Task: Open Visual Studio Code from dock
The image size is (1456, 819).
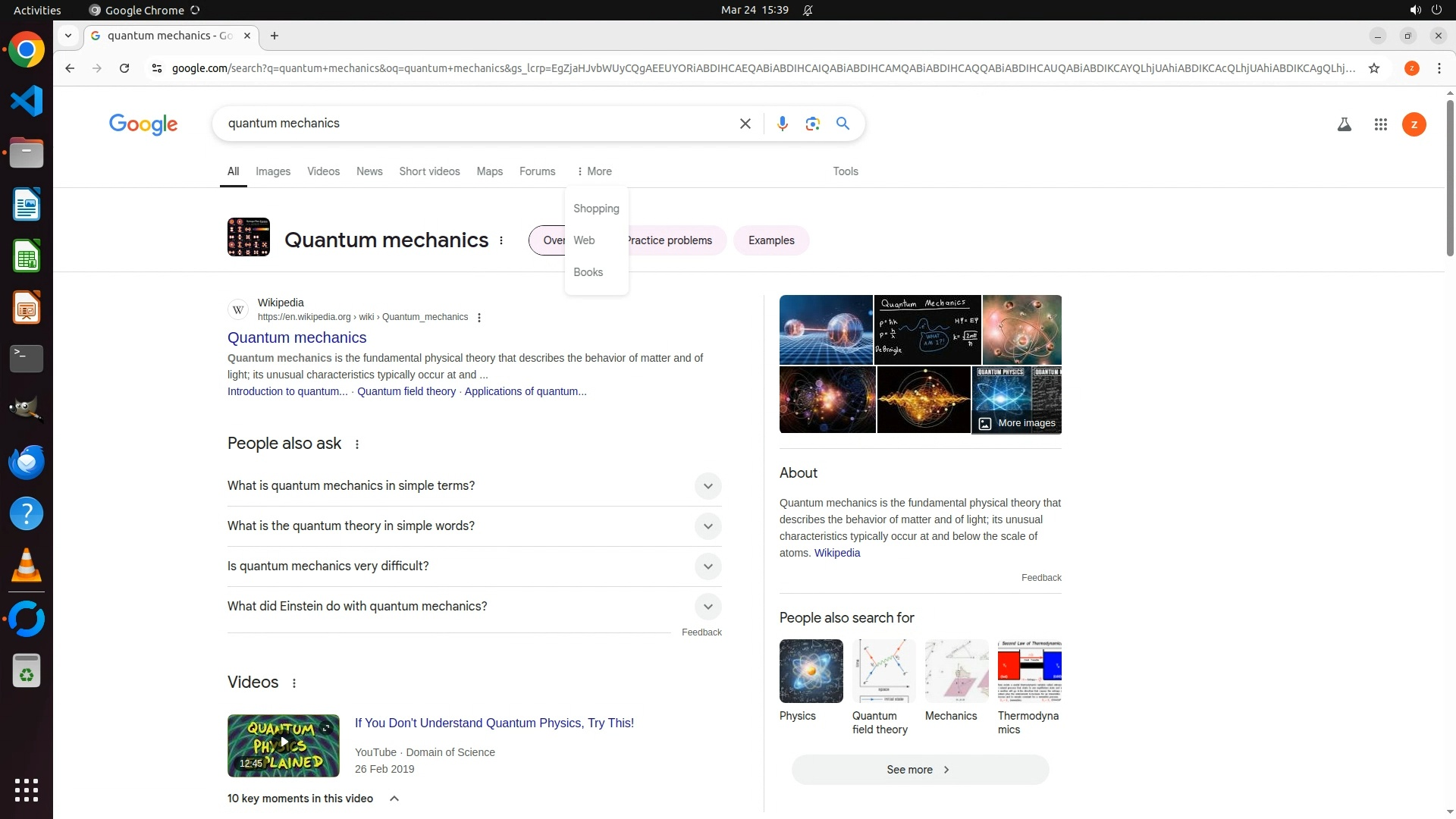Action: coord(27,101)
